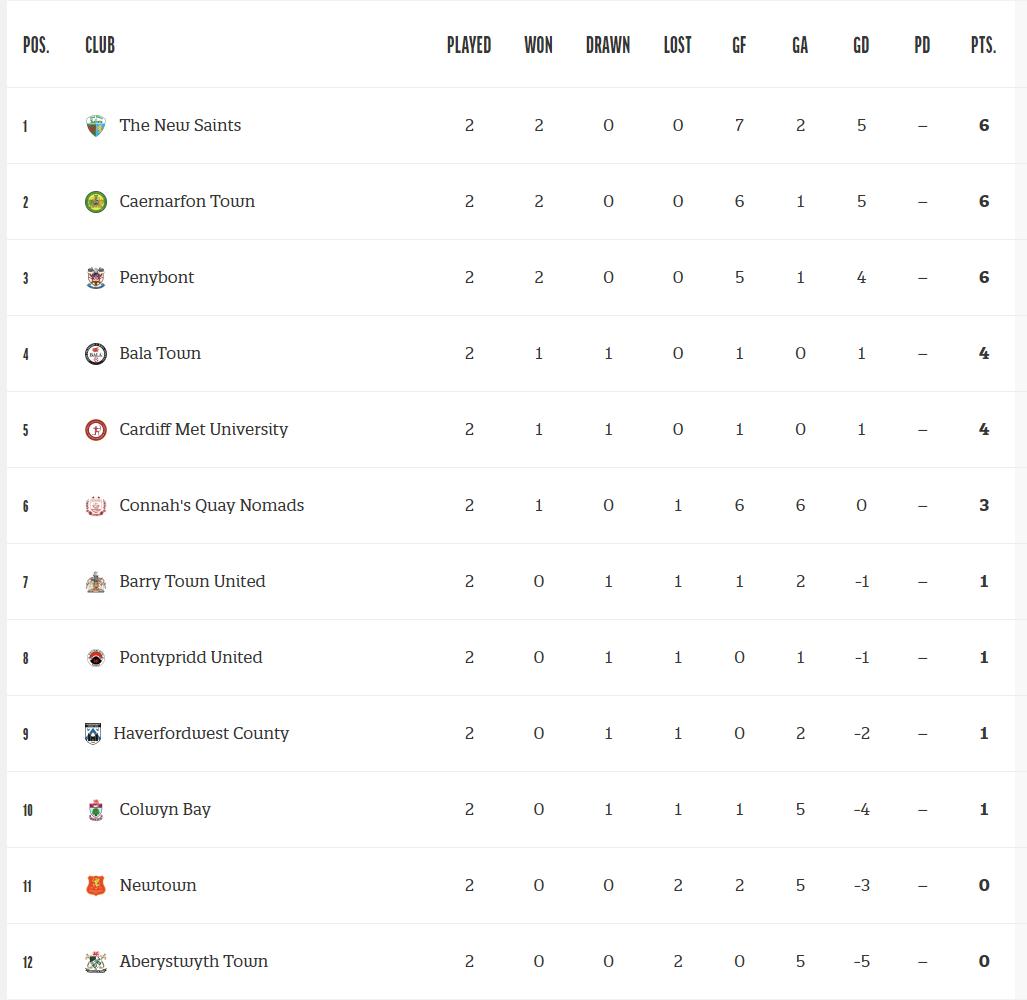Viewport: 1027px width, 1000px height.
Task: Click The New Saints club crest
Action: [96, 126]
